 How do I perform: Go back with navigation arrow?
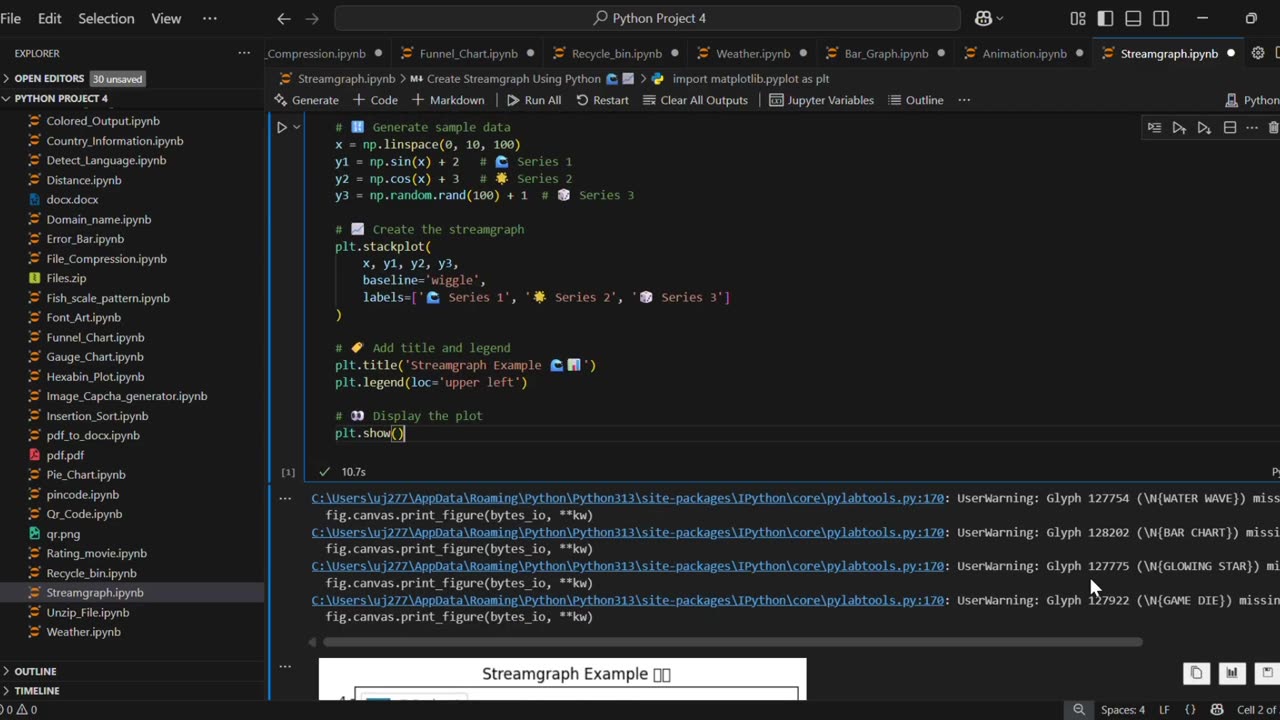[x=284, y=18]
